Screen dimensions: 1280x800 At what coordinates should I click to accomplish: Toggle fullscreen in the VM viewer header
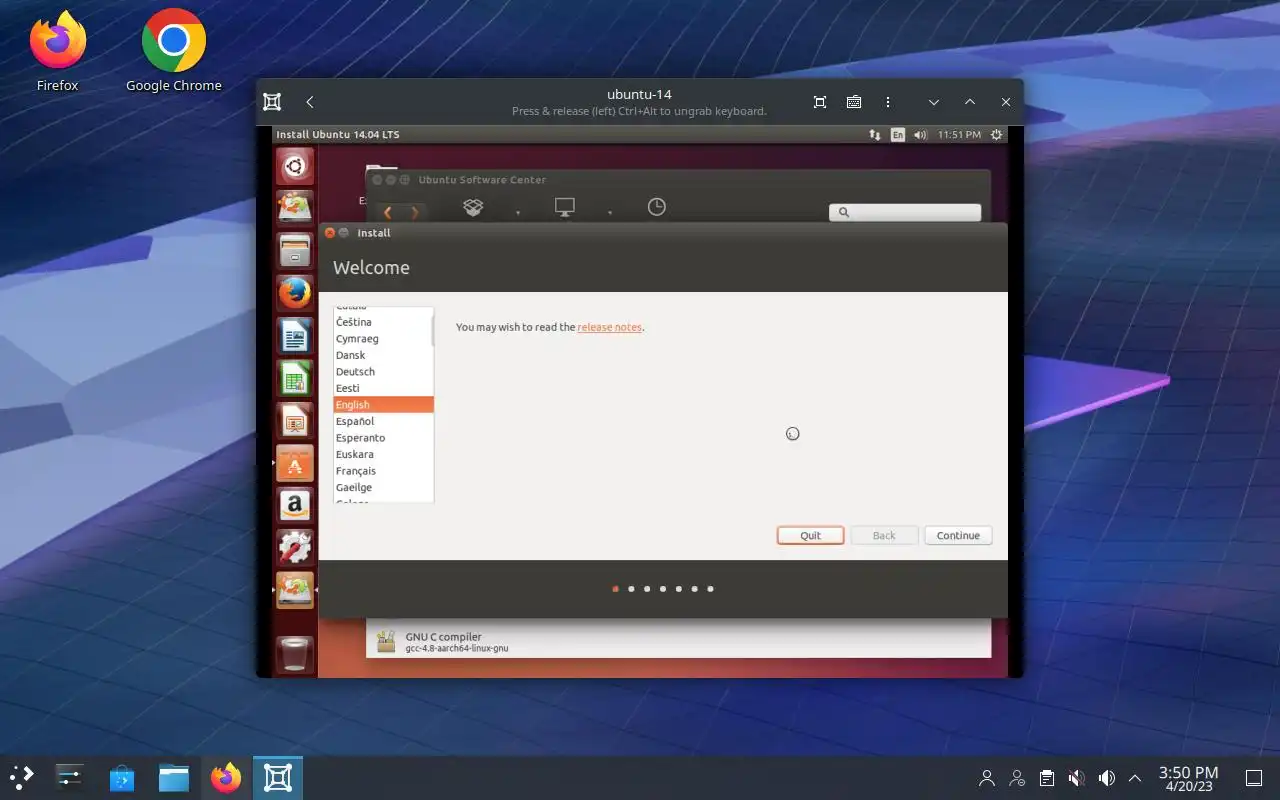coord(820,102)
